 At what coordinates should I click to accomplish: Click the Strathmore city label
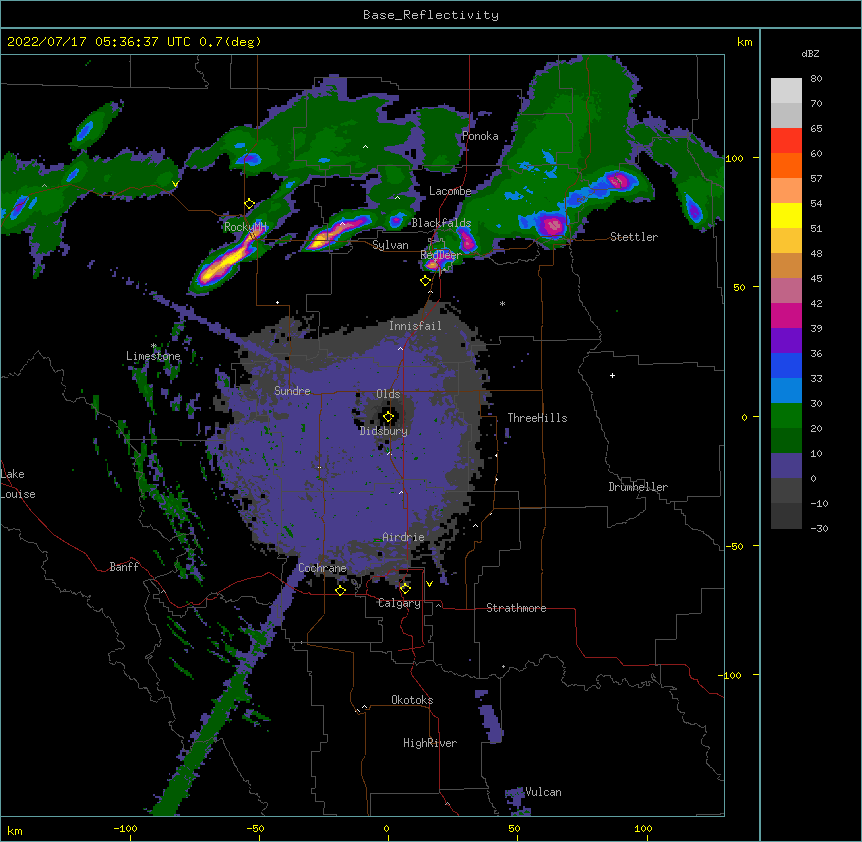(516, 608)
